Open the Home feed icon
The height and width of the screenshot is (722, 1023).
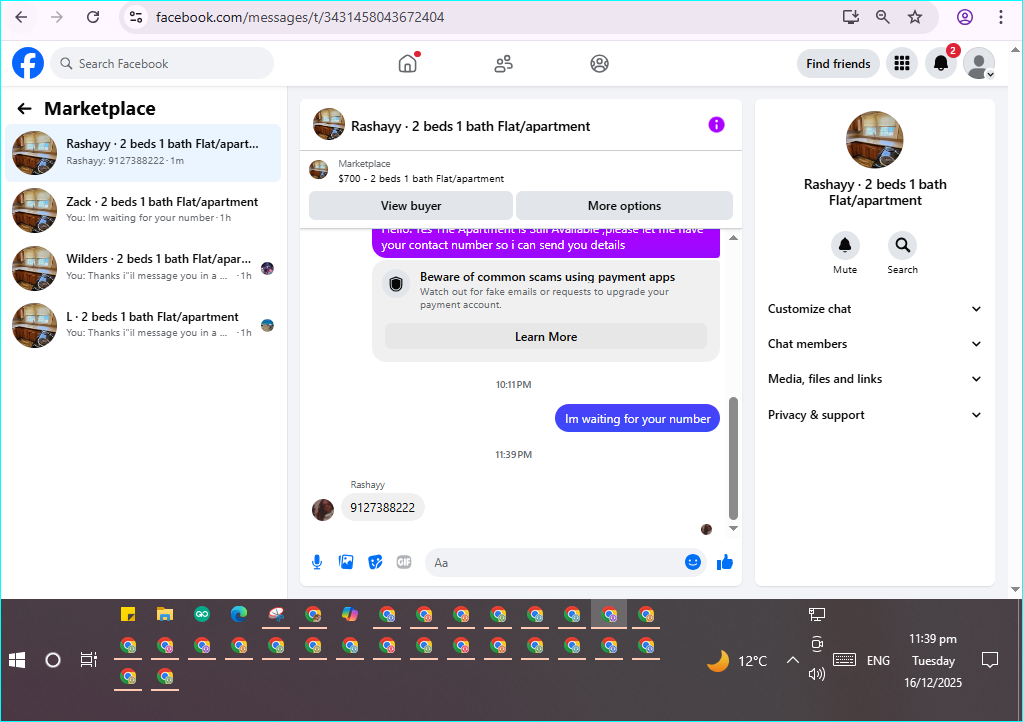coord(408,63)
